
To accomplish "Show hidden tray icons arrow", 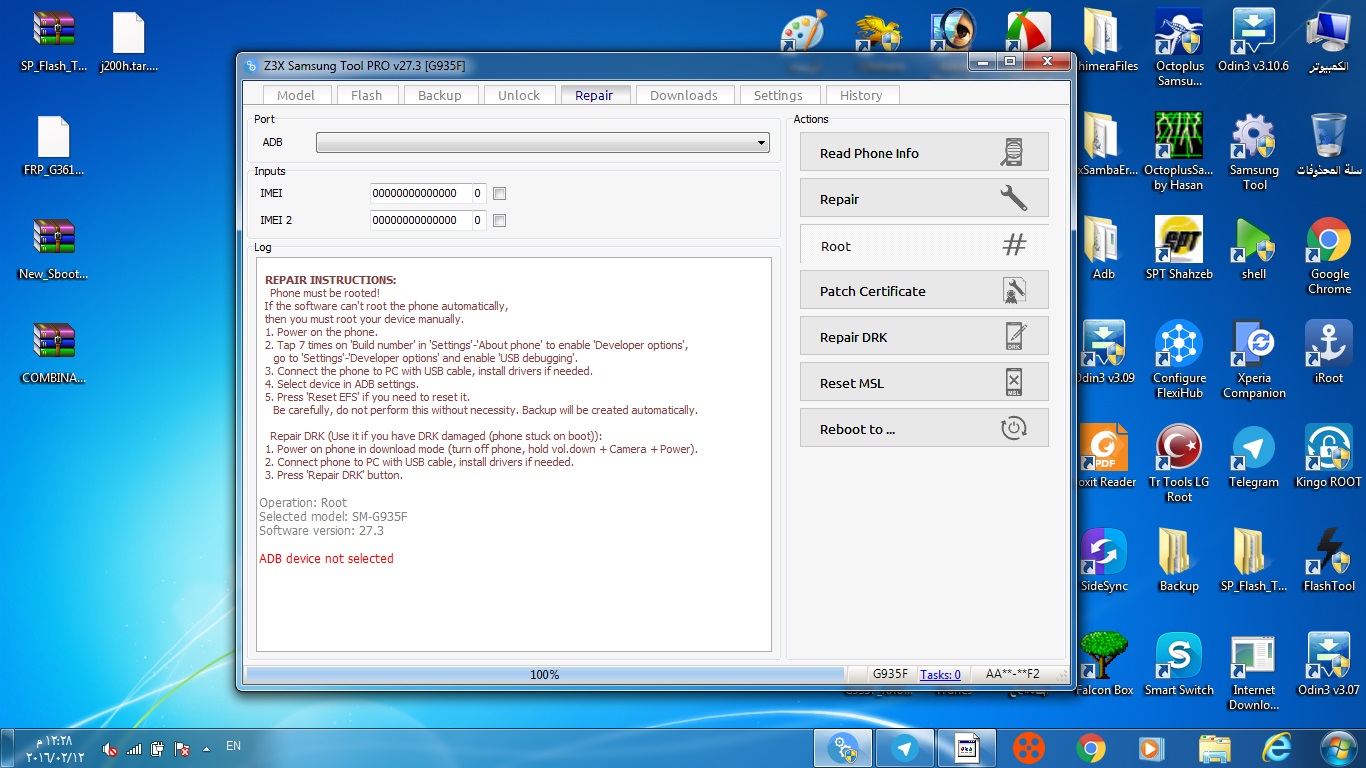I will click(207, 748).
